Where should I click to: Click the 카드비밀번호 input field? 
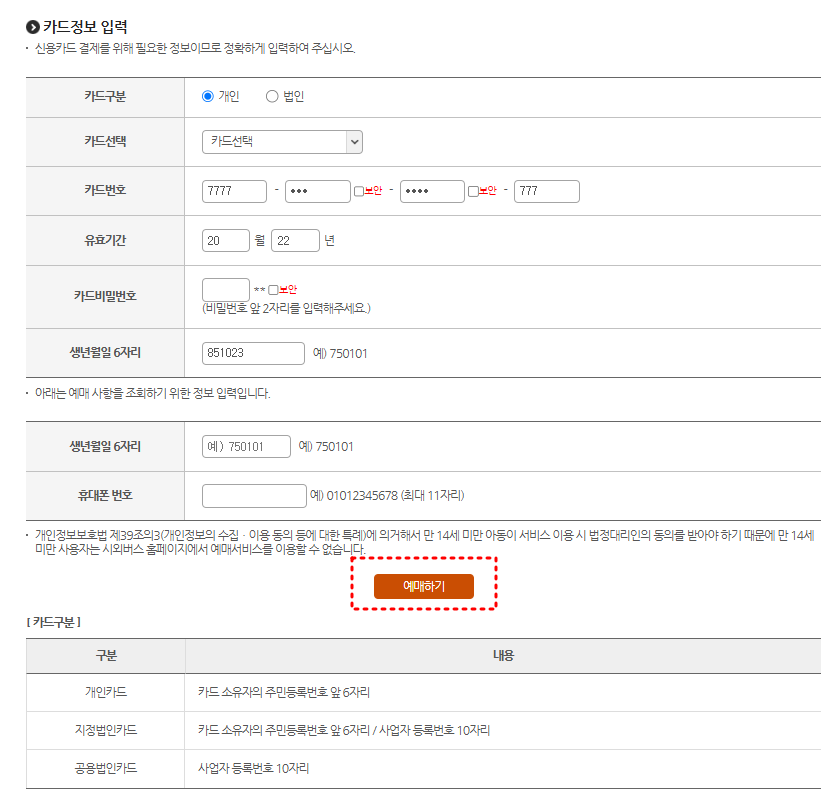click(225, 289)
